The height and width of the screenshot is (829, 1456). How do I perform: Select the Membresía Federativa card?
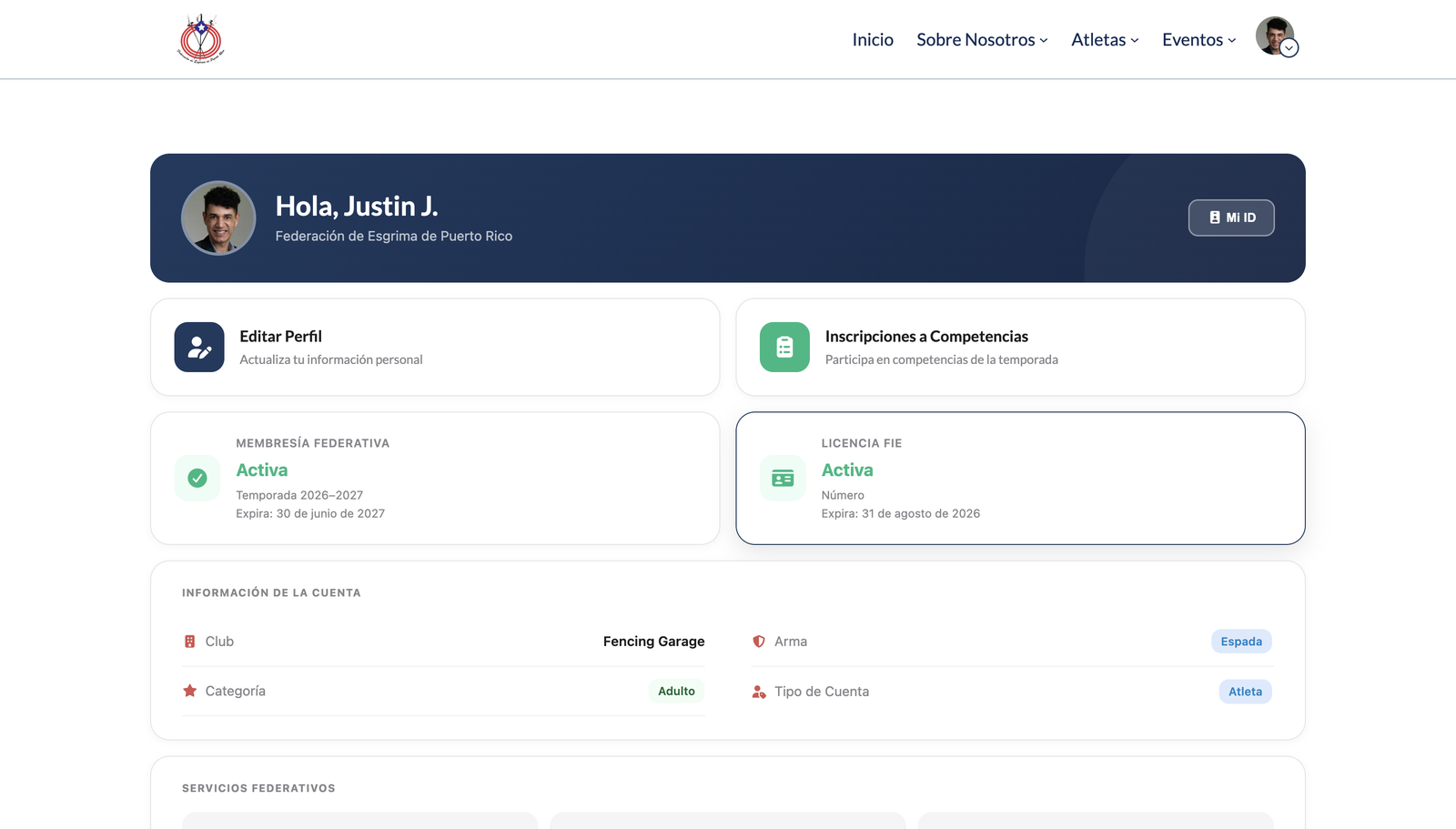click(435, 478)
